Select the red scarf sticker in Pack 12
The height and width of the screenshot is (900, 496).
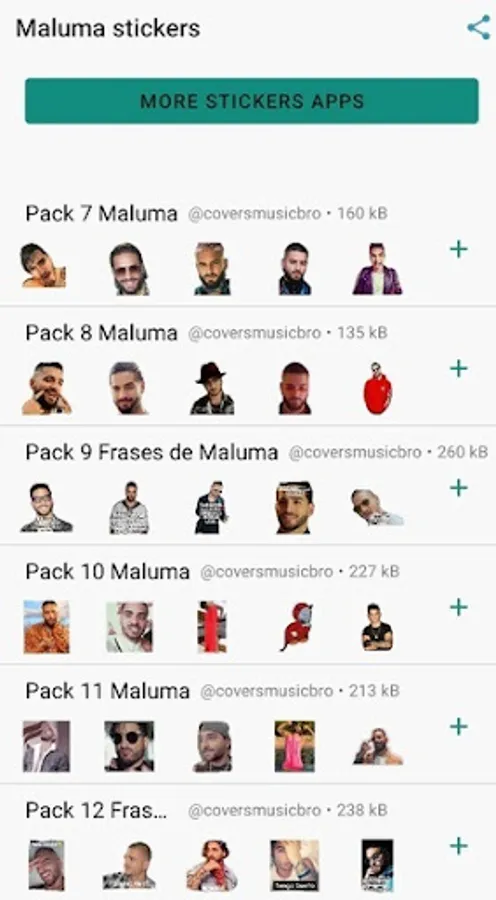(x=212, y=866)
